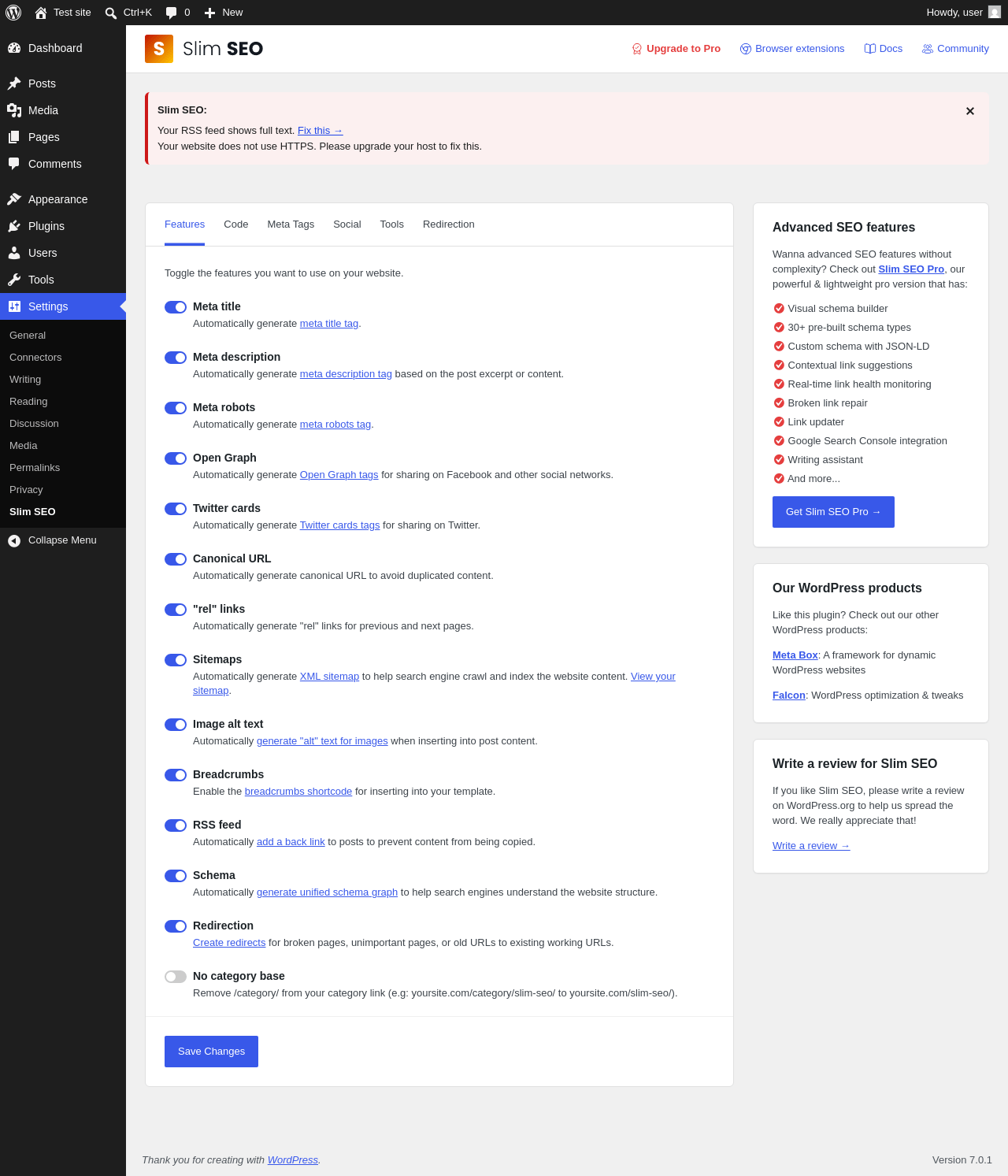Click the Docs book icon

point(870,49)
